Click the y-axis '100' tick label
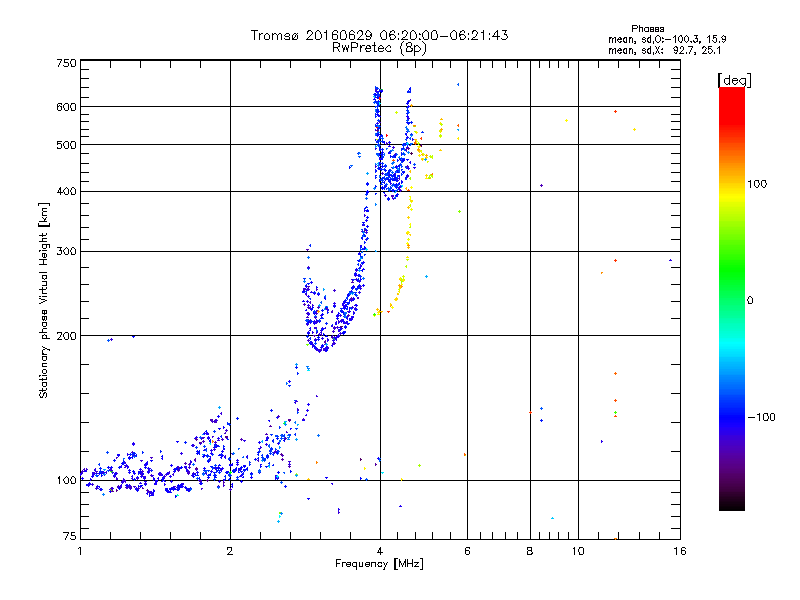The image size is (800, 600). pos(66,480)
